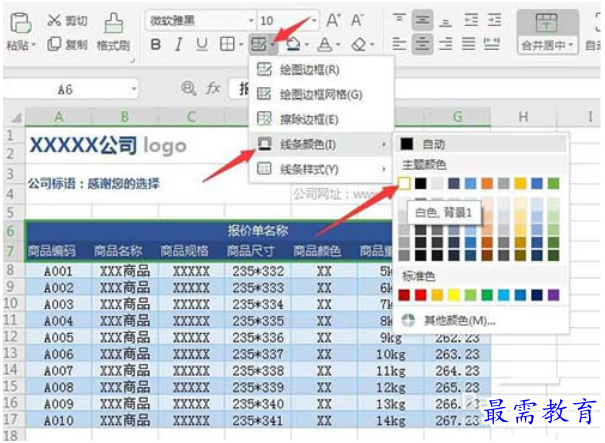Click the distributed alignment icon

pos(492,44)
